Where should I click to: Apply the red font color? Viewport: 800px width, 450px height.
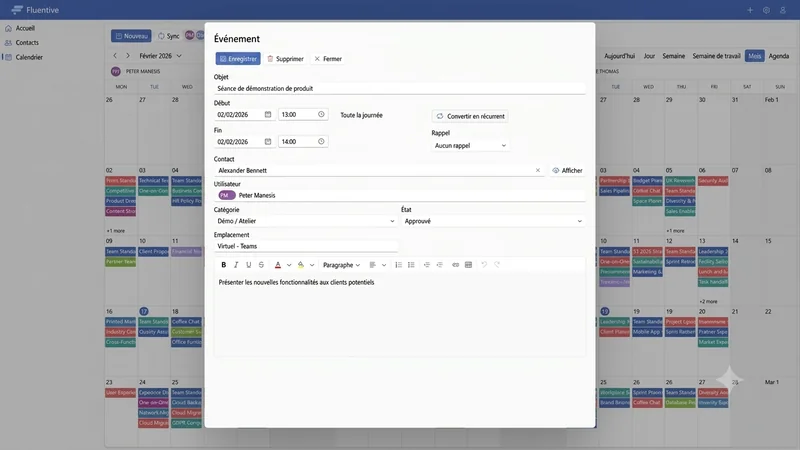pos(278,265)
